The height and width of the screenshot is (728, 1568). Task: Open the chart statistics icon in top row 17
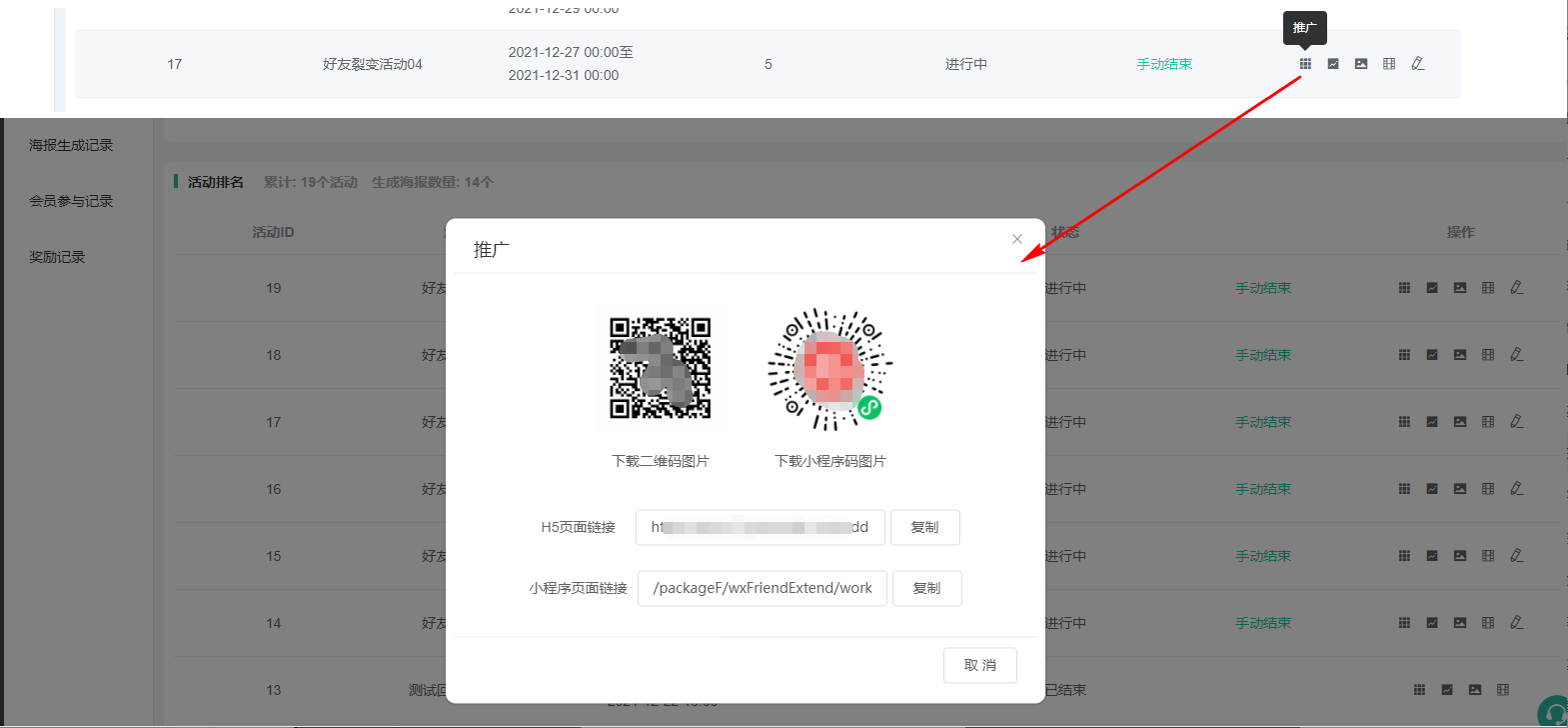tap(1333, 64)
